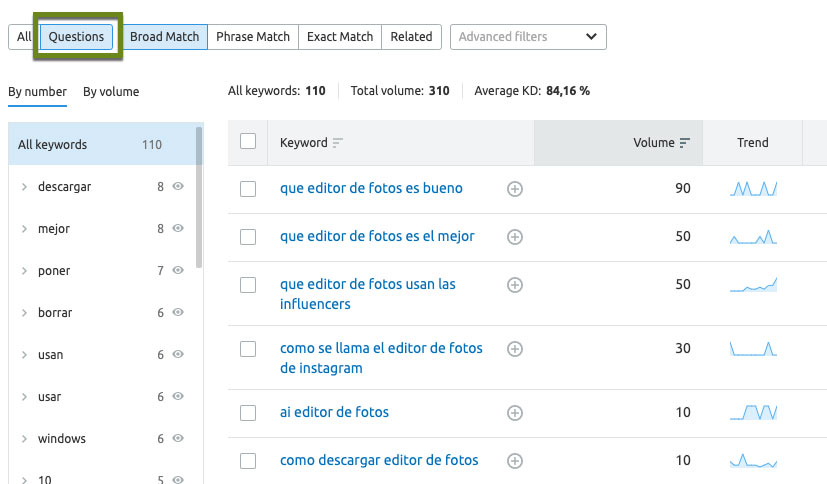Add 'que editor de fotos es el mejor' keyword
This screenshot has width=827, height=484.
point(515,237)
